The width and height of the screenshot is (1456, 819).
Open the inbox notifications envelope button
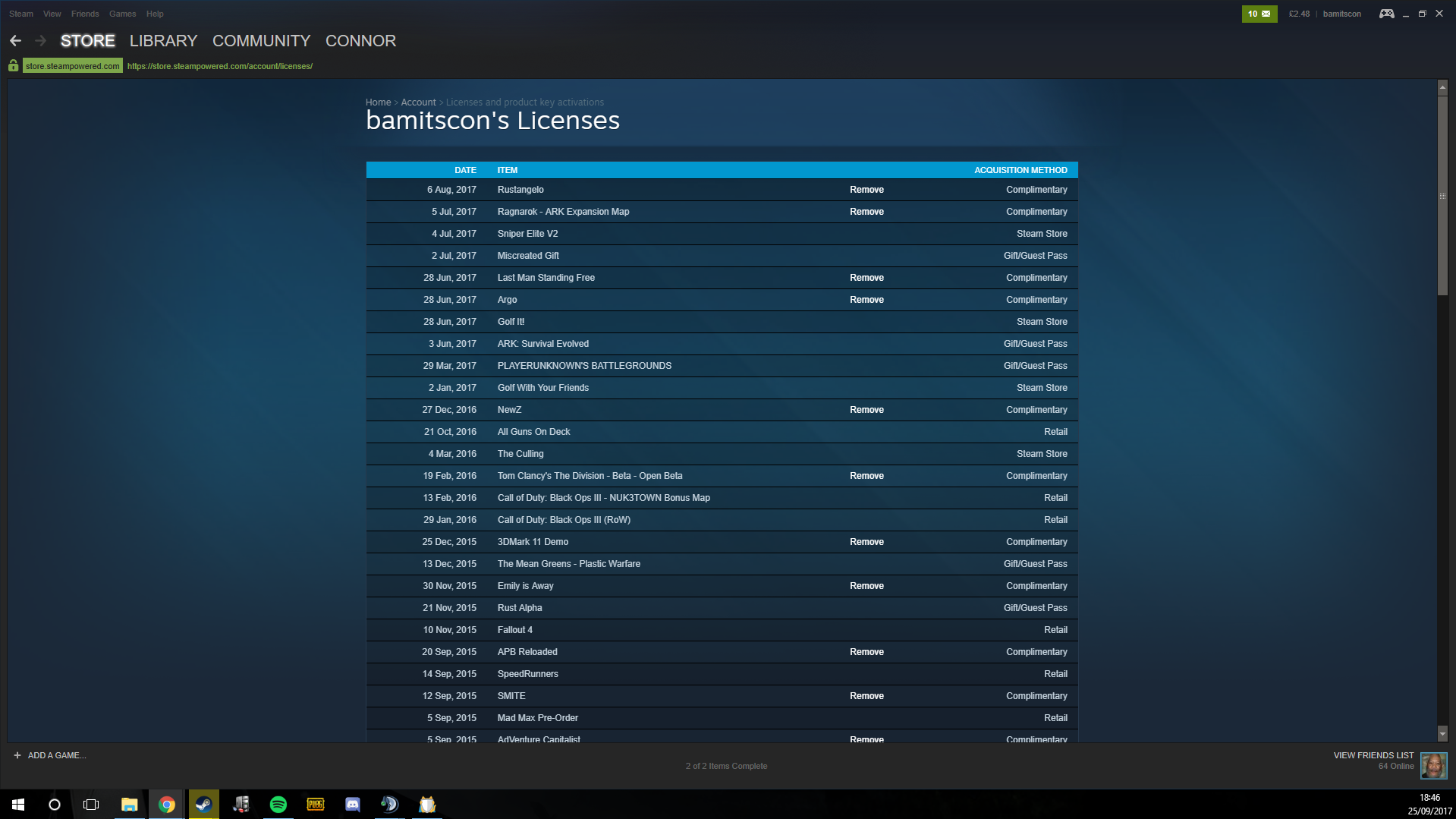(1259, 14)
